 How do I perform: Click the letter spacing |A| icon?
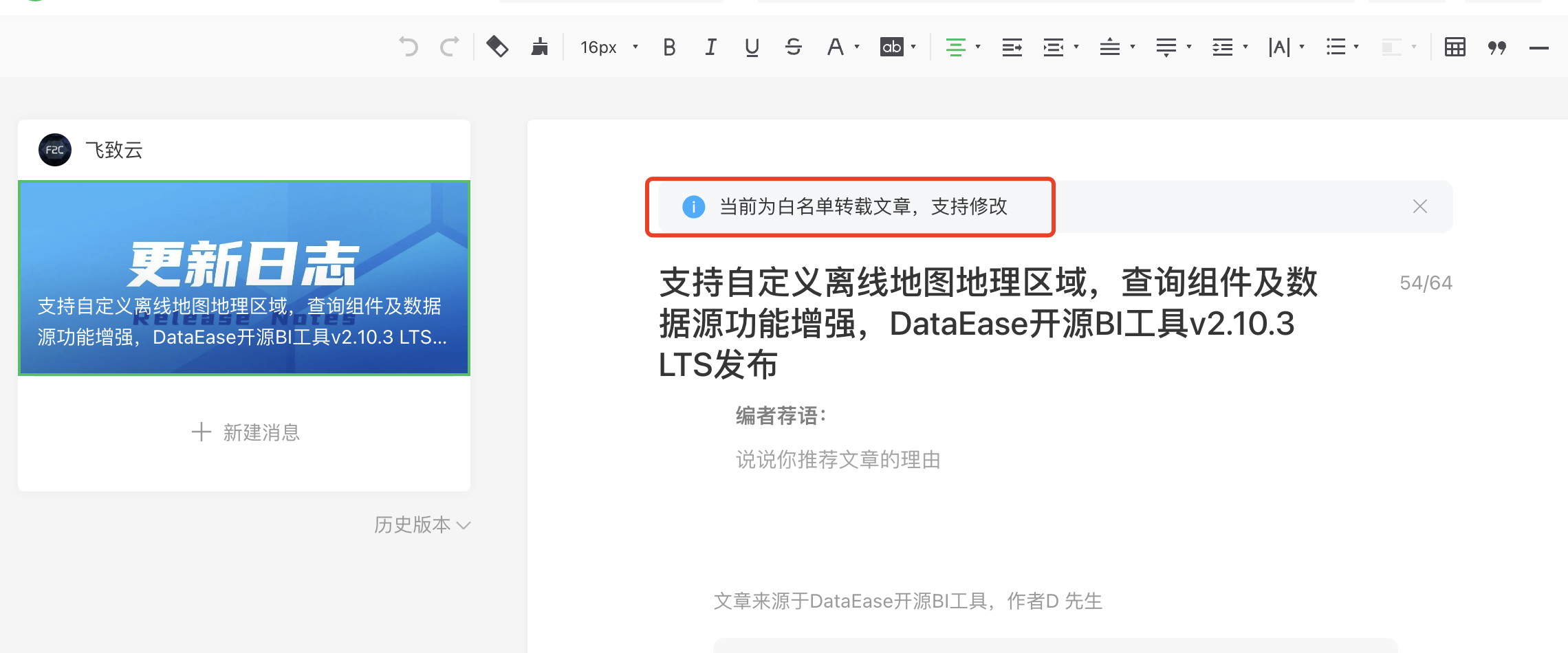(1279, 47)
